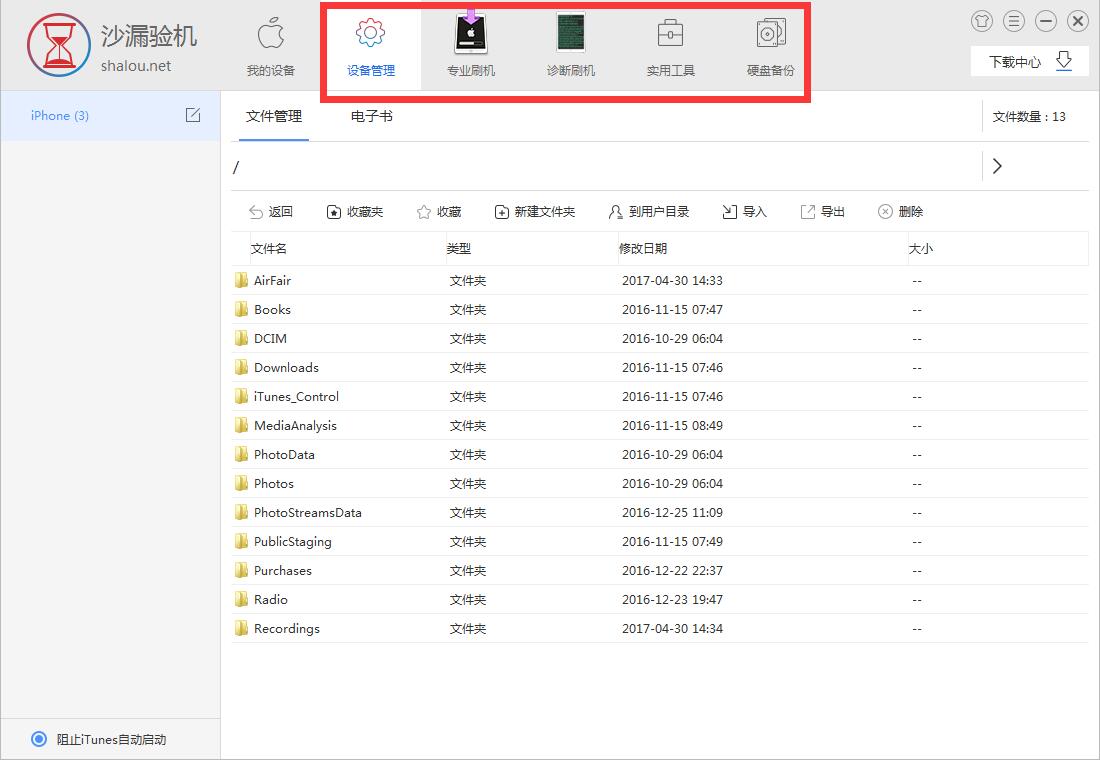Click the shalou.net website text
The height and width of the screenshot is (760, 1100).
[x=136, y=66]
